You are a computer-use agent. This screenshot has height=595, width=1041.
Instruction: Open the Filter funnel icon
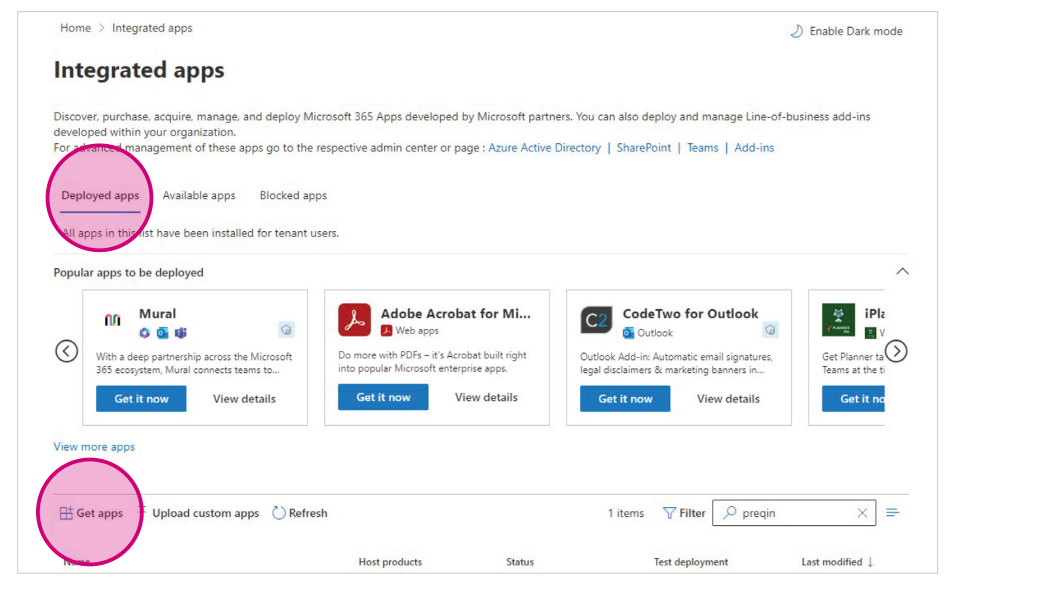[668, 512]
